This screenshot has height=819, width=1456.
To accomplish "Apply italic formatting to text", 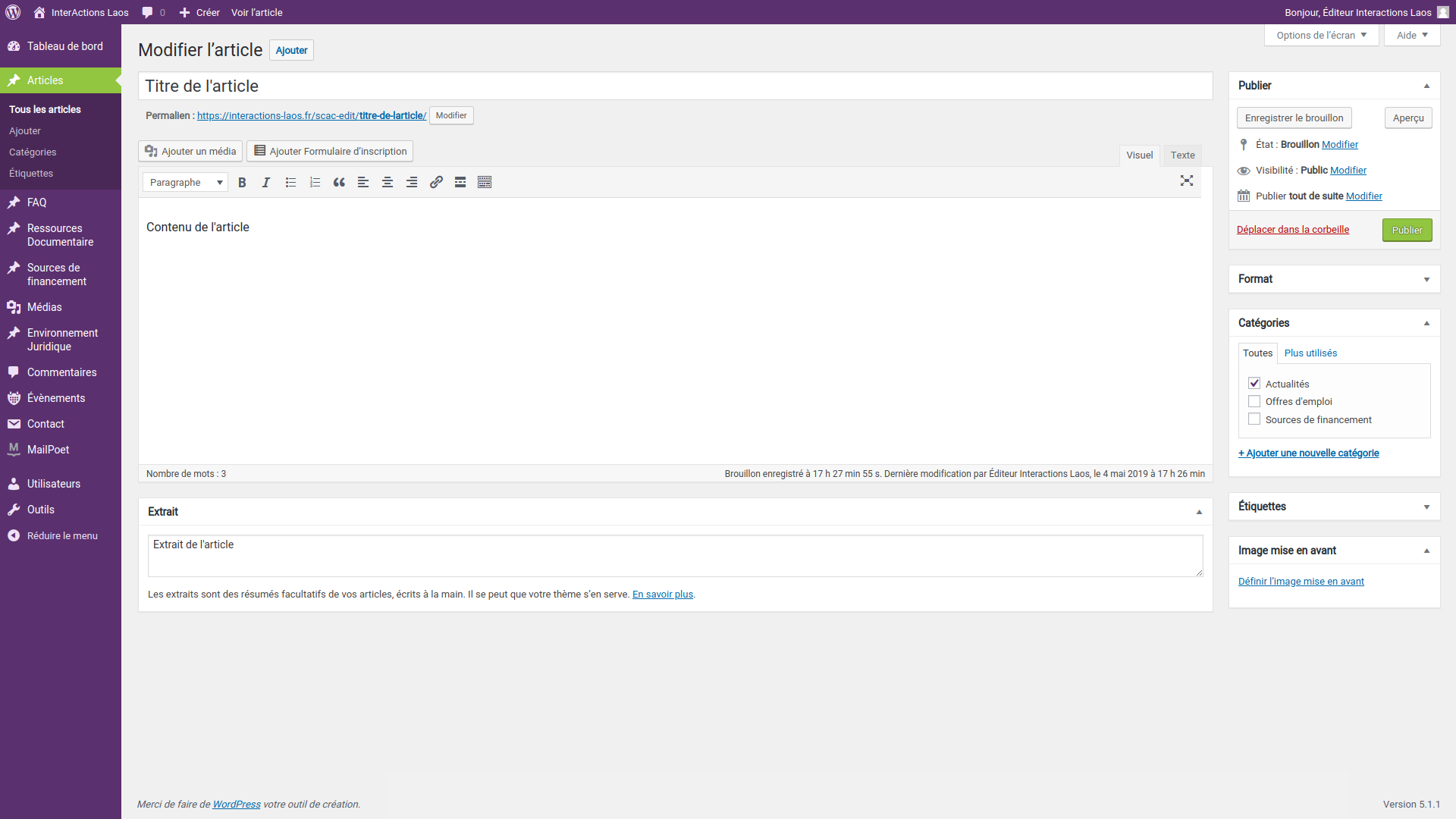I will pyautogui.click(x=266, y=182).
